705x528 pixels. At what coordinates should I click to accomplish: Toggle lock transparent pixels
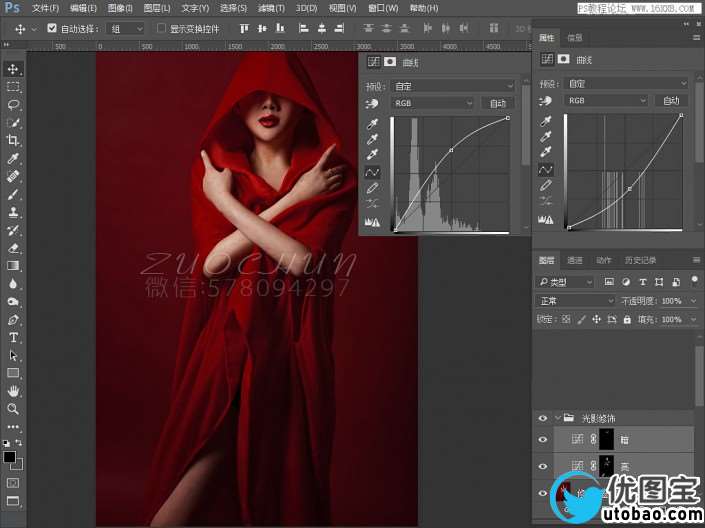[x=567, y=319]
